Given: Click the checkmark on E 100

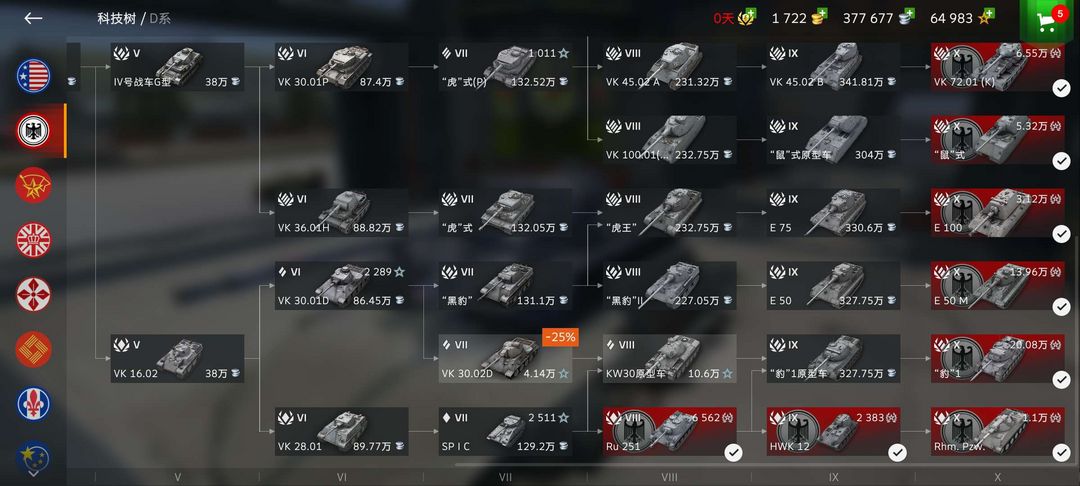Looking at the screenshot, I should [x=1061, y=234].
